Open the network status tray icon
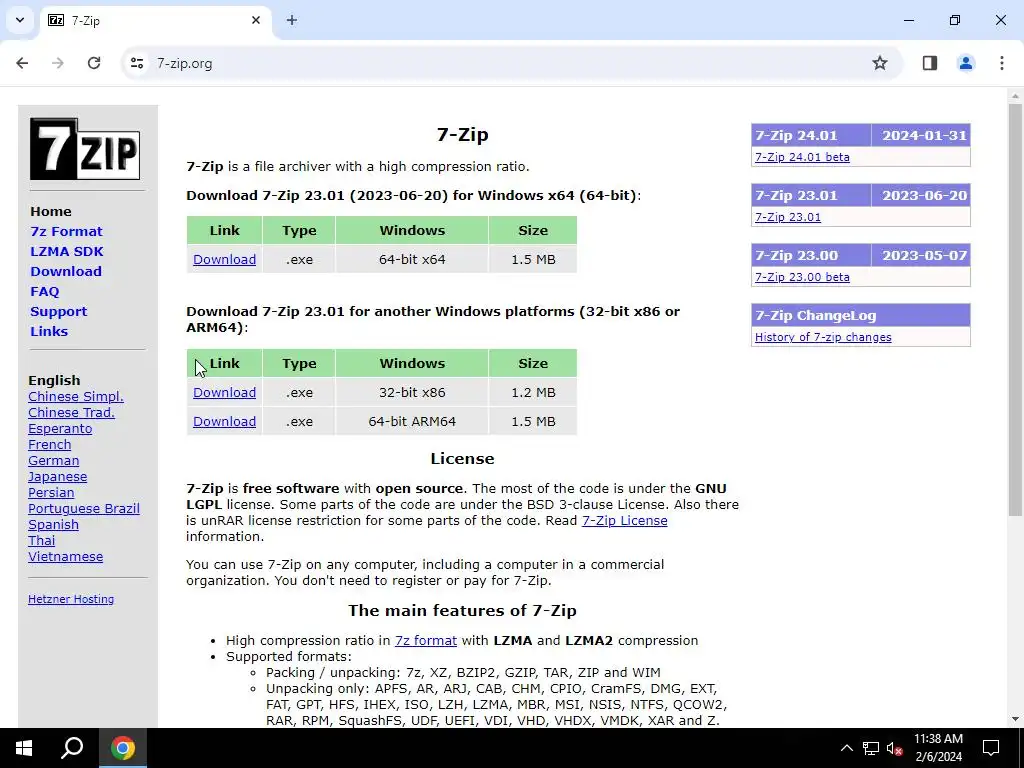This screenshot has height=768, width=1024. click(x=871, y=748)
